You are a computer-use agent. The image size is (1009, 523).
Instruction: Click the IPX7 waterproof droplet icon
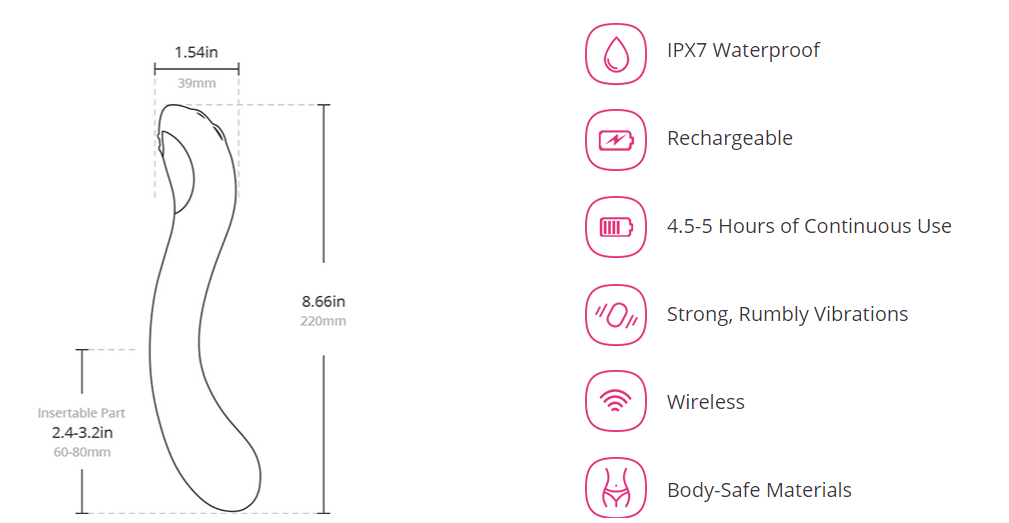(x=615, y=52)
